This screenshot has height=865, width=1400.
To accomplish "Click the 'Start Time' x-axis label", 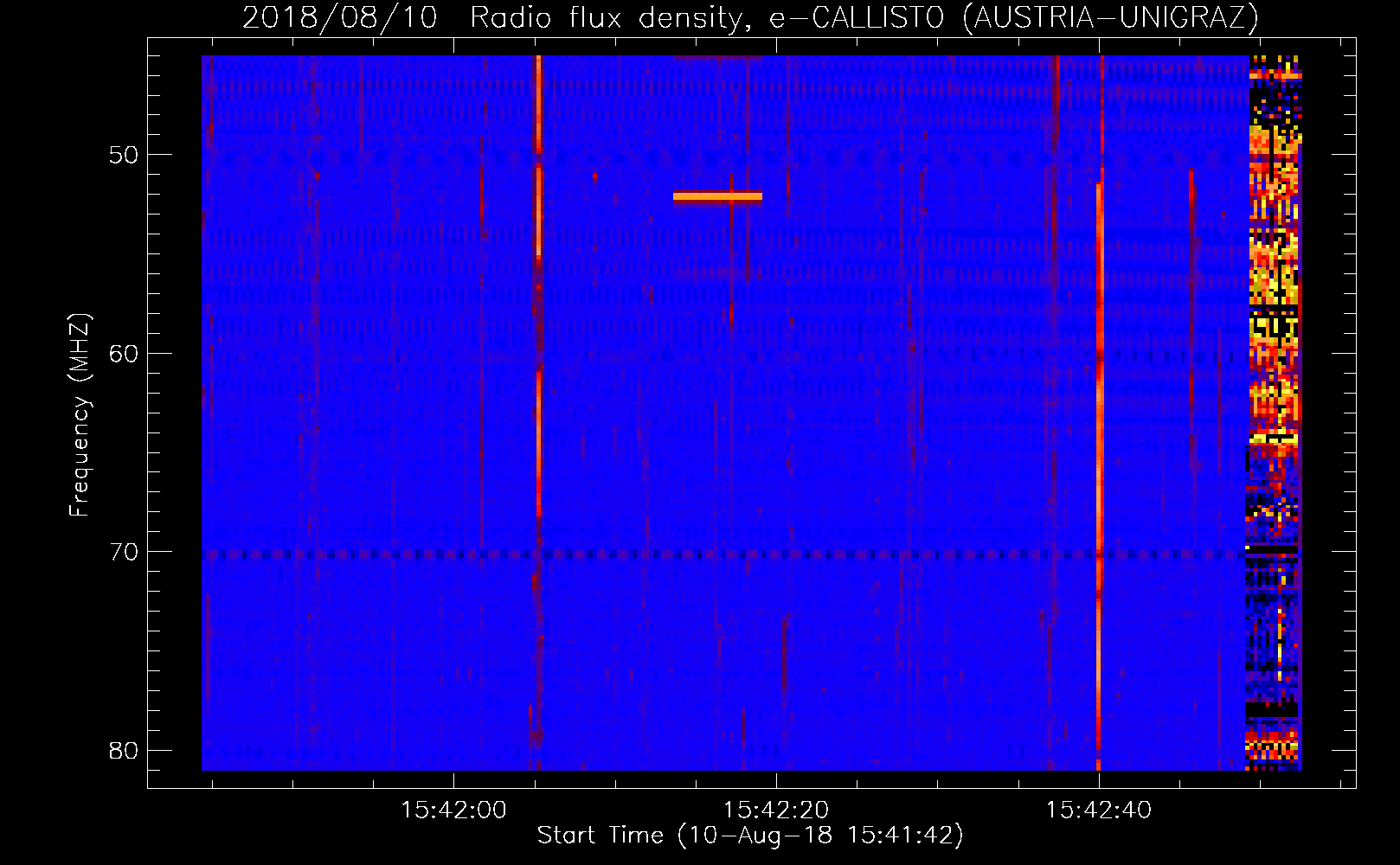I will [750, 835].
